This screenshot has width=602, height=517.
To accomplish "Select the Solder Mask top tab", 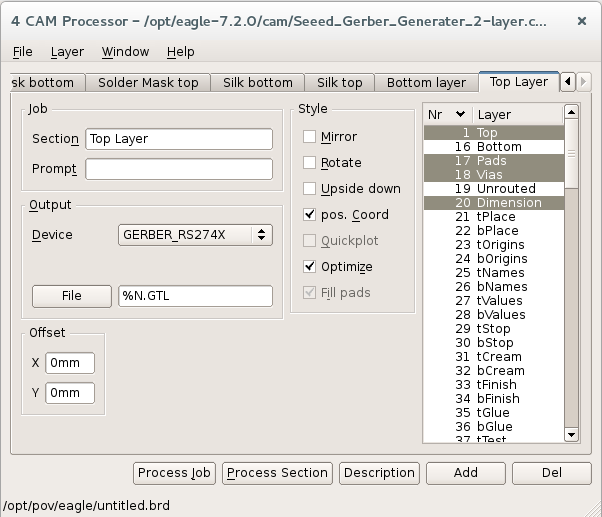I will click(x=148, y=83).
